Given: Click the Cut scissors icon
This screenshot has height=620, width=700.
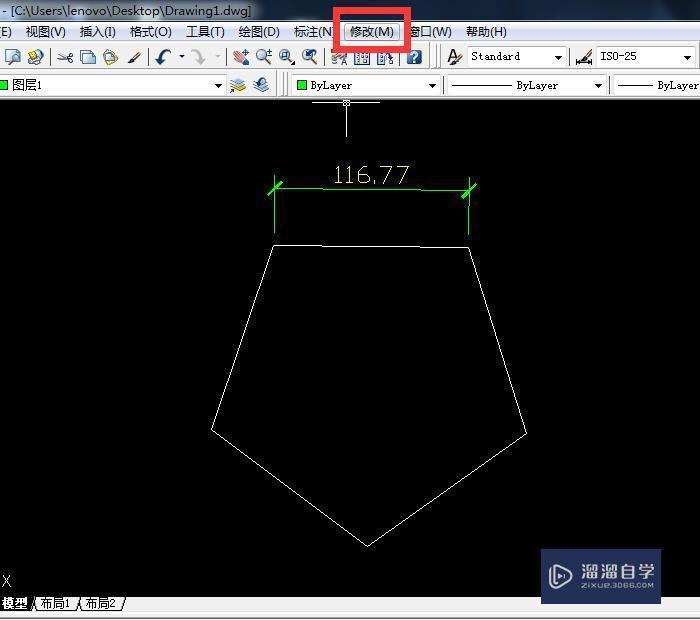Looking at the screenshot, I should 65,58.
